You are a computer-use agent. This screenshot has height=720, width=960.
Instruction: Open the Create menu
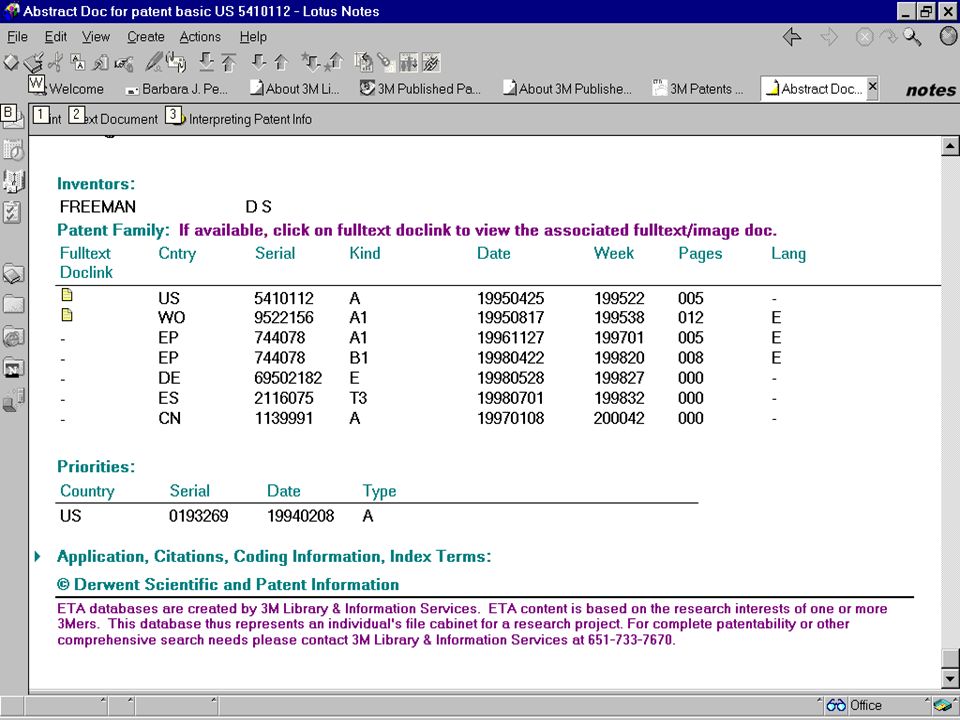coord(146,37)
